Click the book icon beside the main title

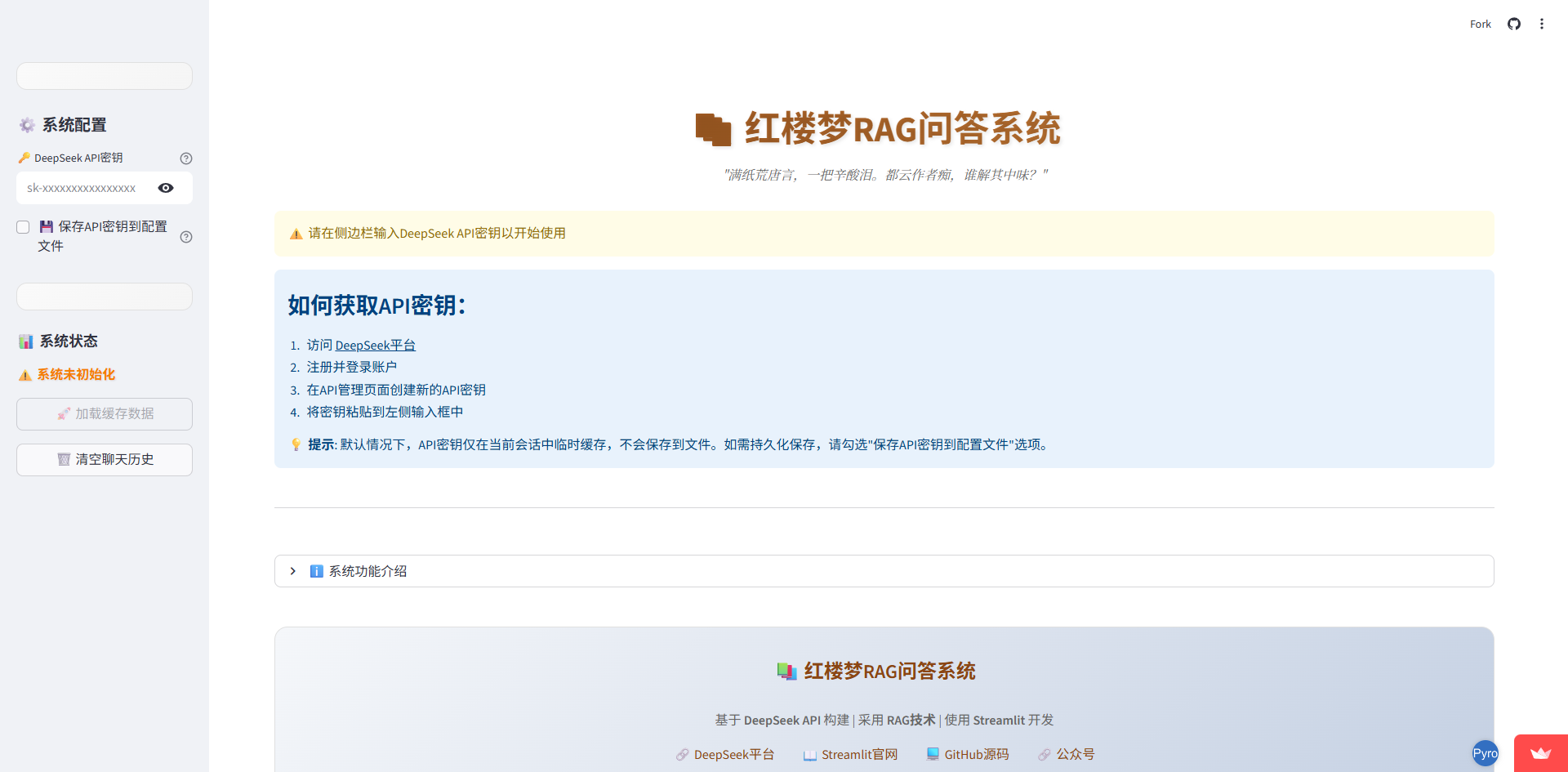coord(713,130)
